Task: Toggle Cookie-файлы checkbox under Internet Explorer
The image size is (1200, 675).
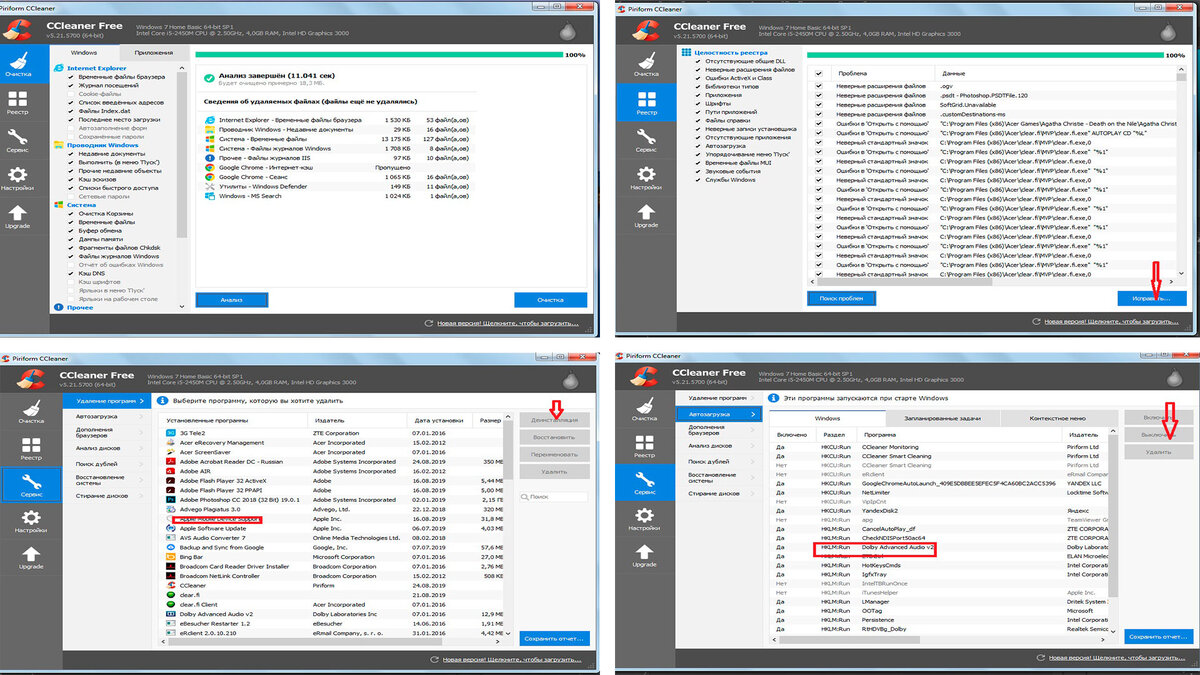Action: coord(70,94)
